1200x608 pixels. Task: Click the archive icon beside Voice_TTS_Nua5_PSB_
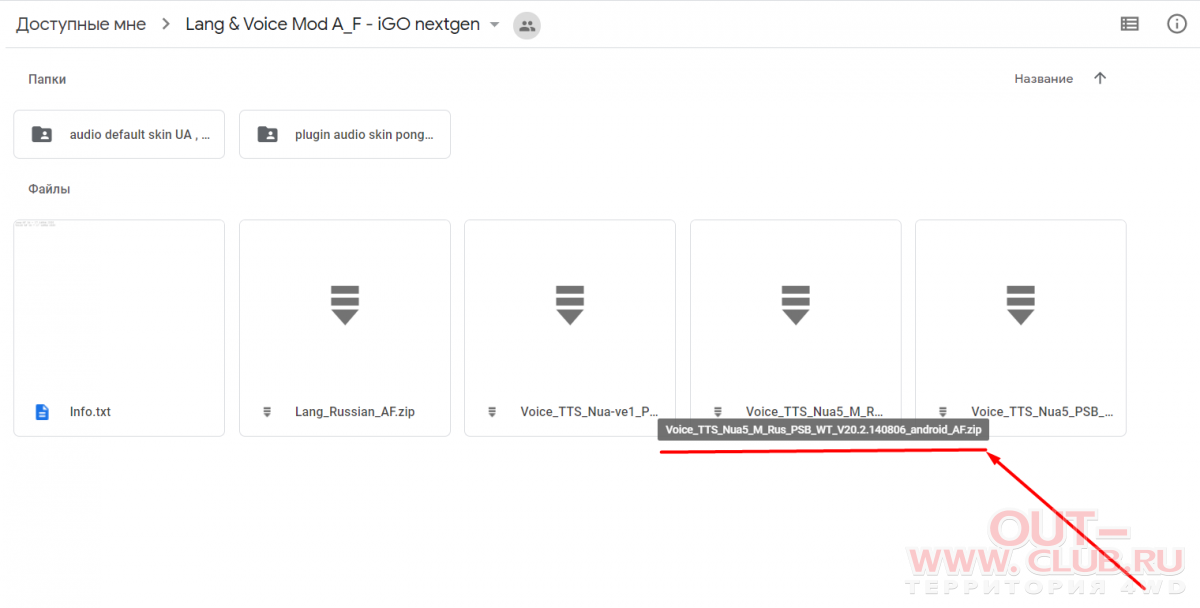(943, 411)
